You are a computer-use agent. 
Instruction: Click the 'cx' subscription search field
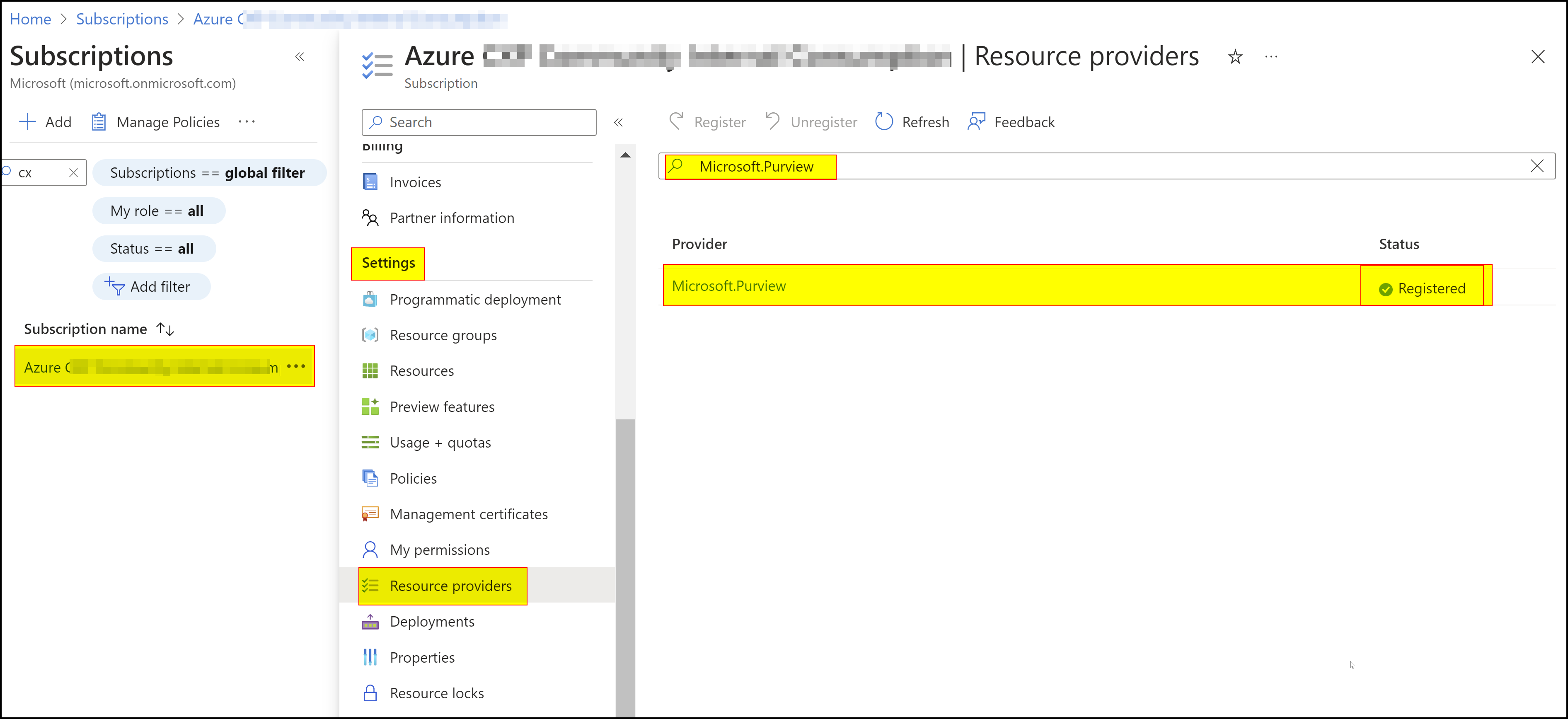[x=44, y=173]
